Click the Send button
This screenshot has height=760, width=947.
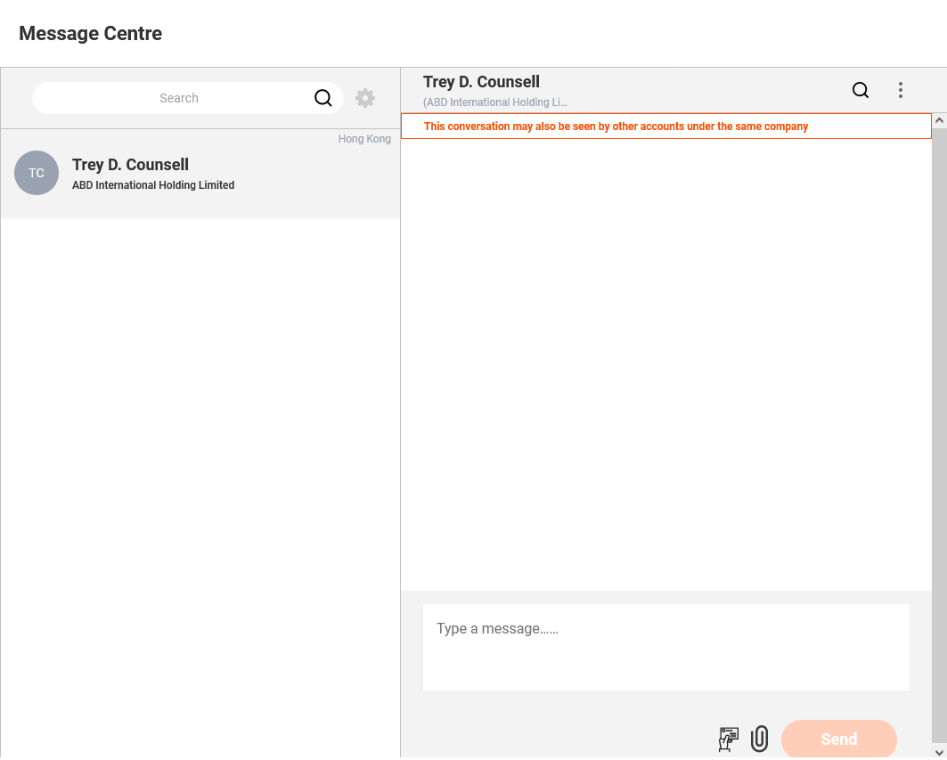(838, 738)
